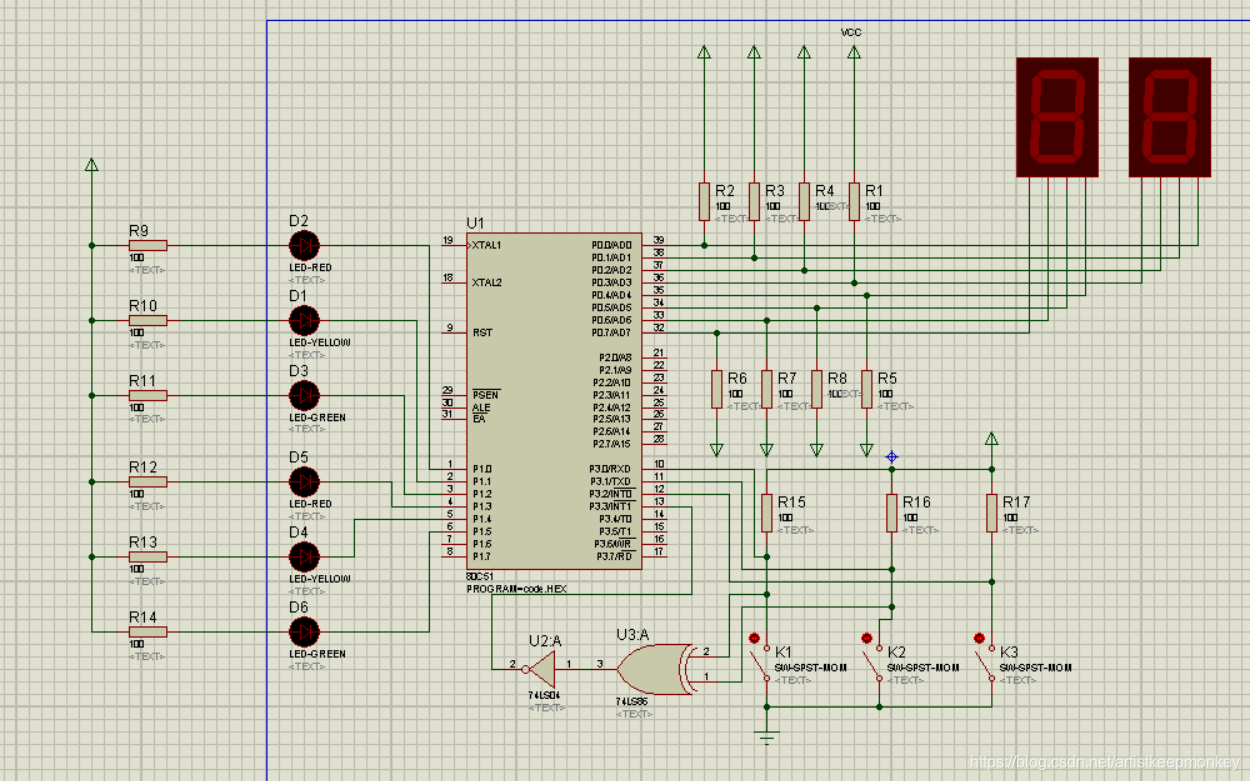Toggle switch K3 red actuator dot
The height and width of the screenshot is (781, 1250).
click(x=979, y=637)
